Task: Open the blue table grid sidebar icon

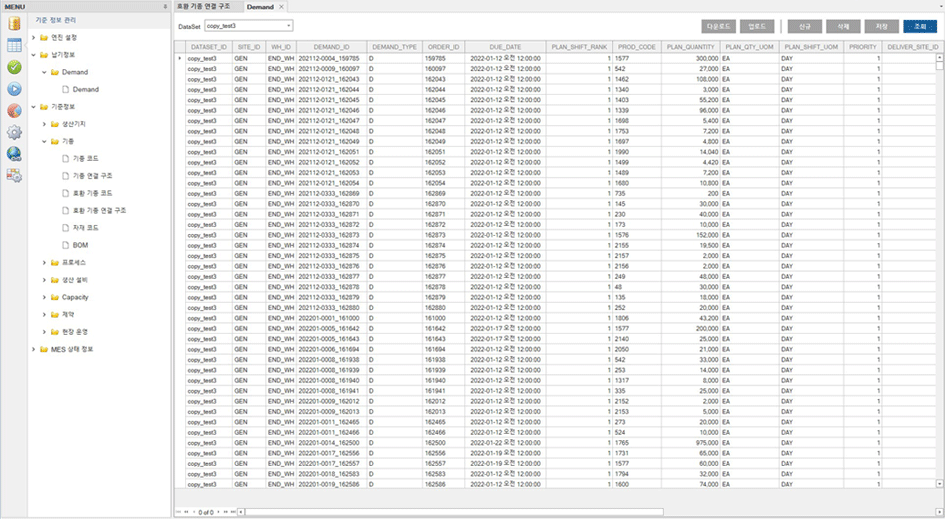Action: [14, 45]
